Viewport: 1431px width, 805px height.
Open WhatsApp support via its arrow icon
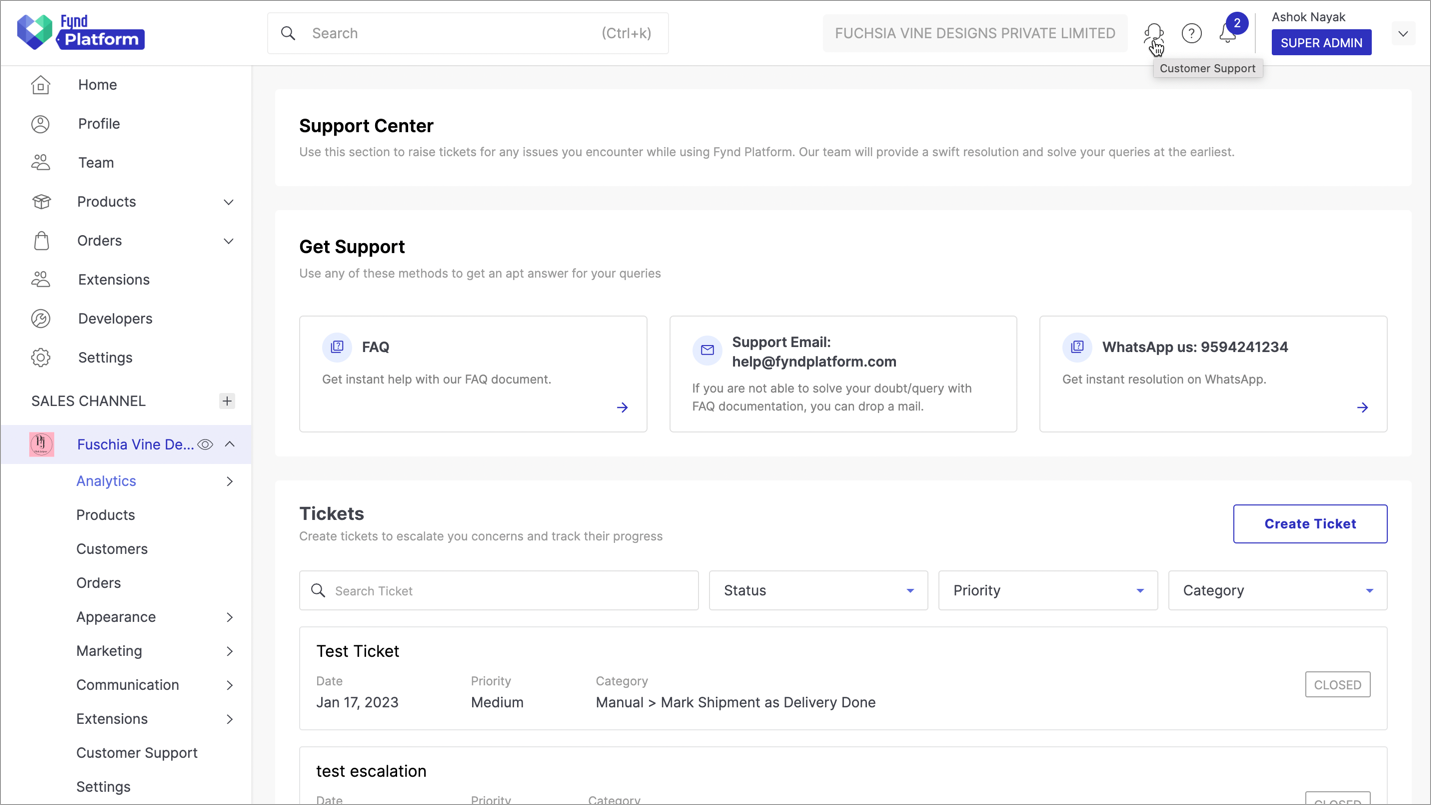(1362, 407)
